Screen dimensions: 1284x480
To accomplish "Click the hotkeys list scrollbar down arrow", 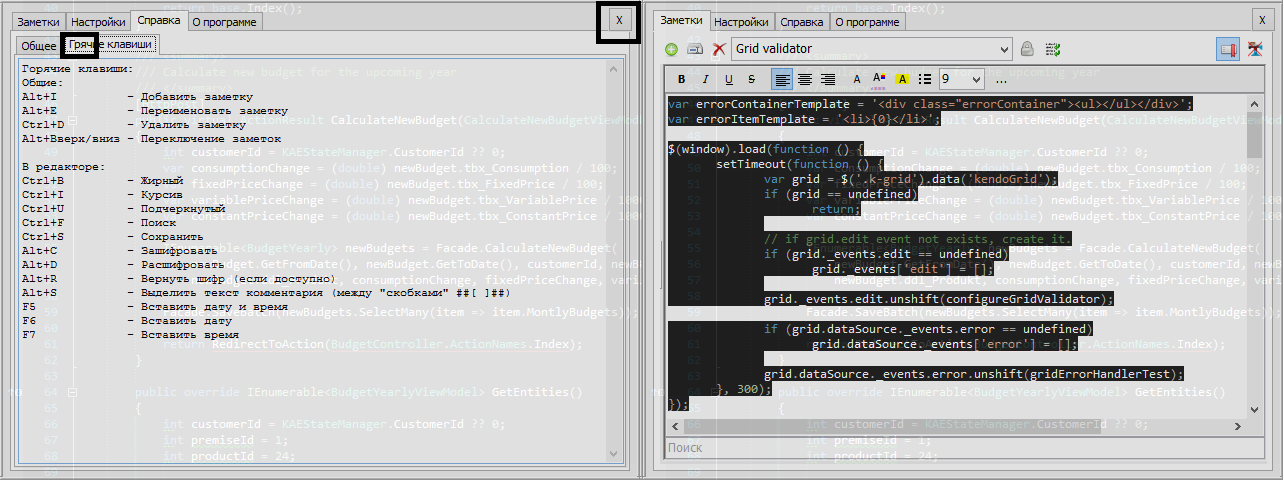I will (615, 454).
